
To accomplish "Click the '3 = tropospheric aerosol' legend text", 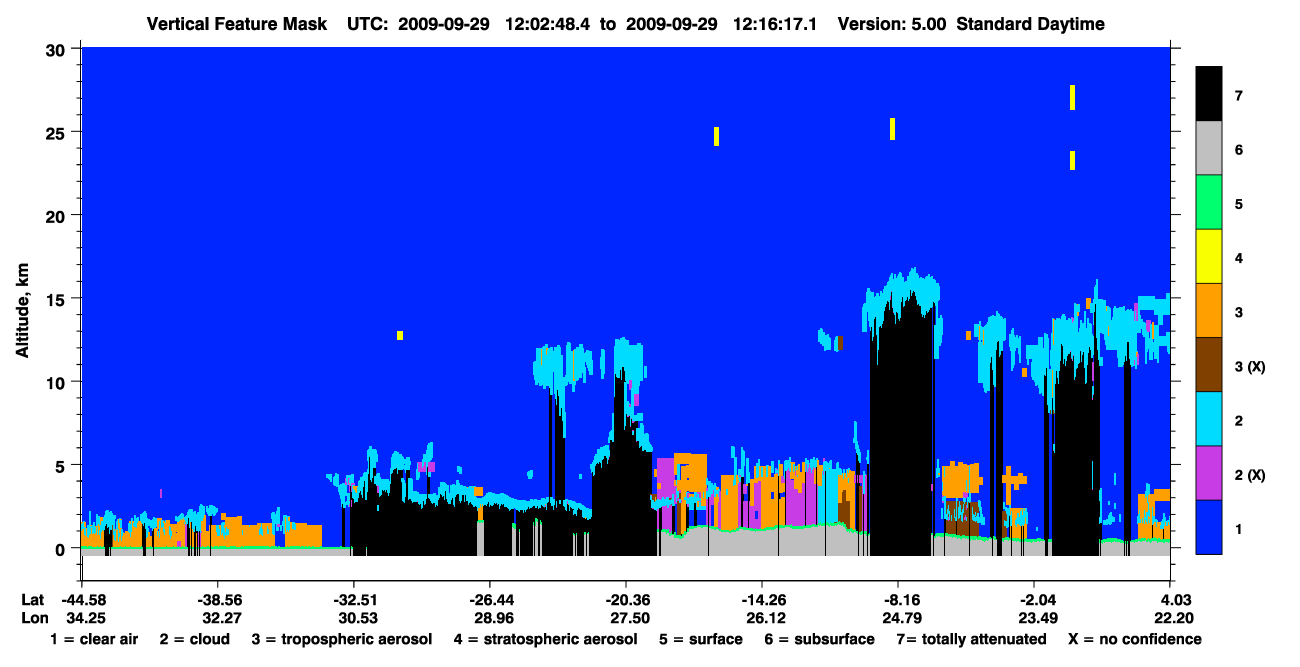I will click(342, 639).
